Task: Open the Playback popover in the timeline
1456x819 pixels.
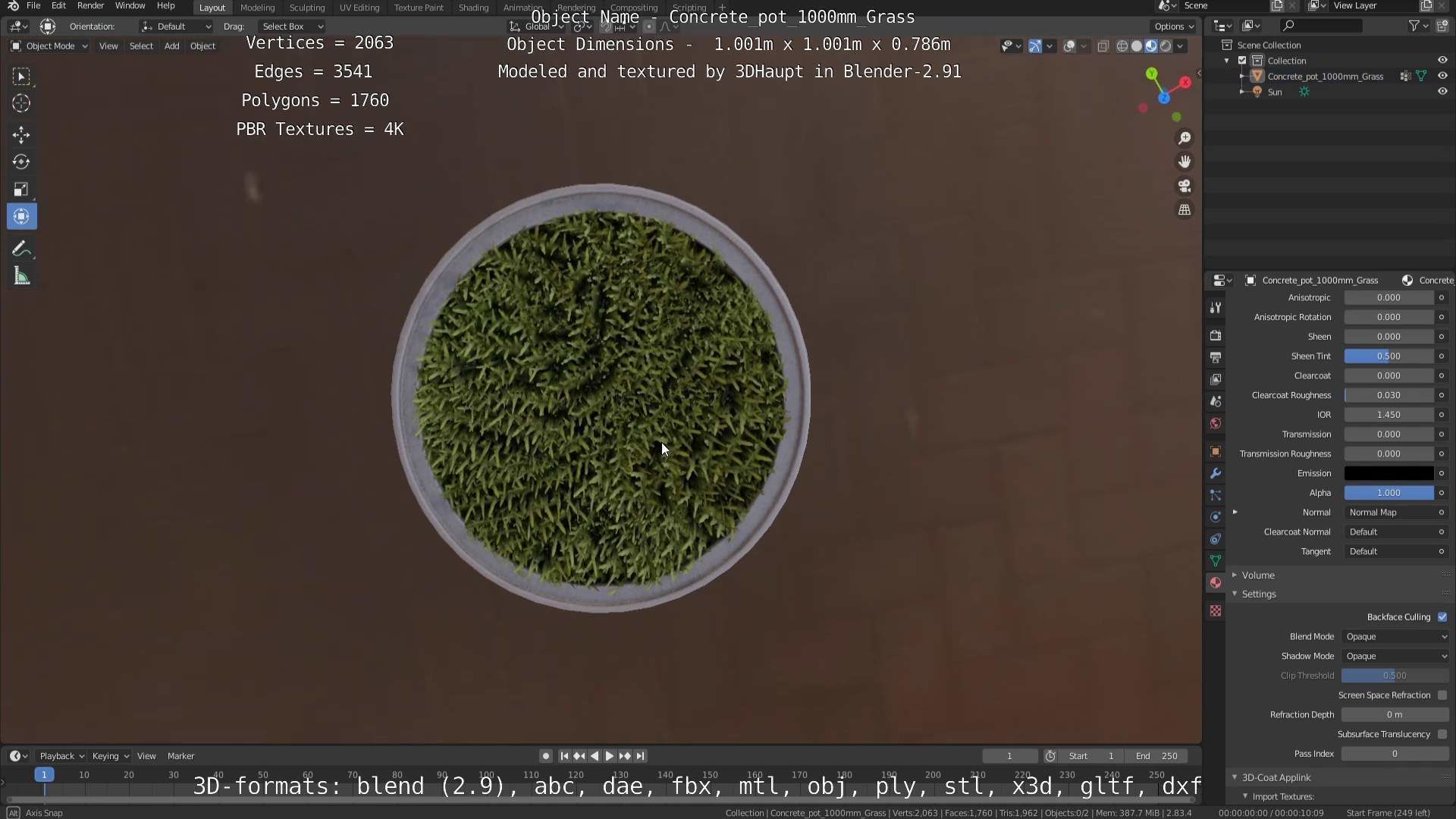Action: (x=61, y=757)
